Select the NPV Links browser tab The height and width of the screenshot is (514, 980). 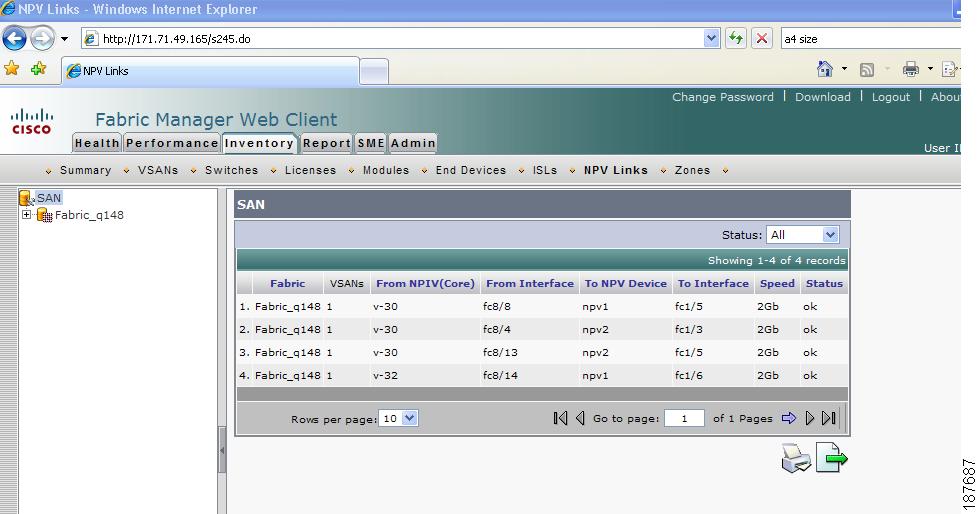210,71
